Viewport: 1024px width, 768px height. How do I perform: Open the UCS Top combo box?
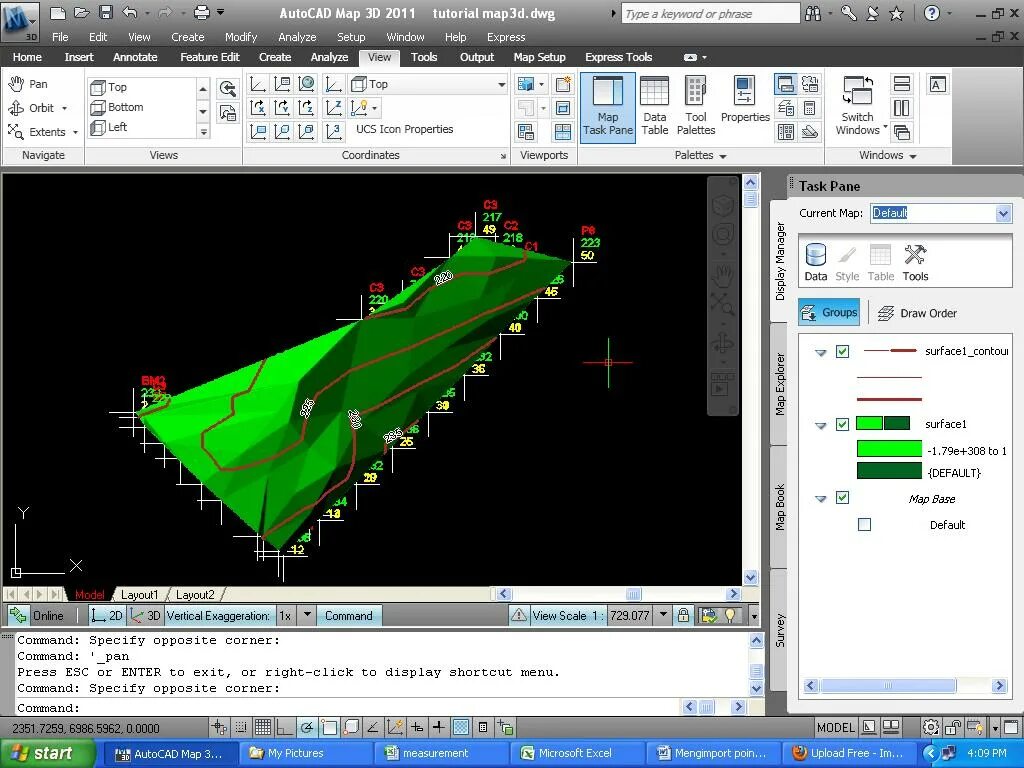428,84
